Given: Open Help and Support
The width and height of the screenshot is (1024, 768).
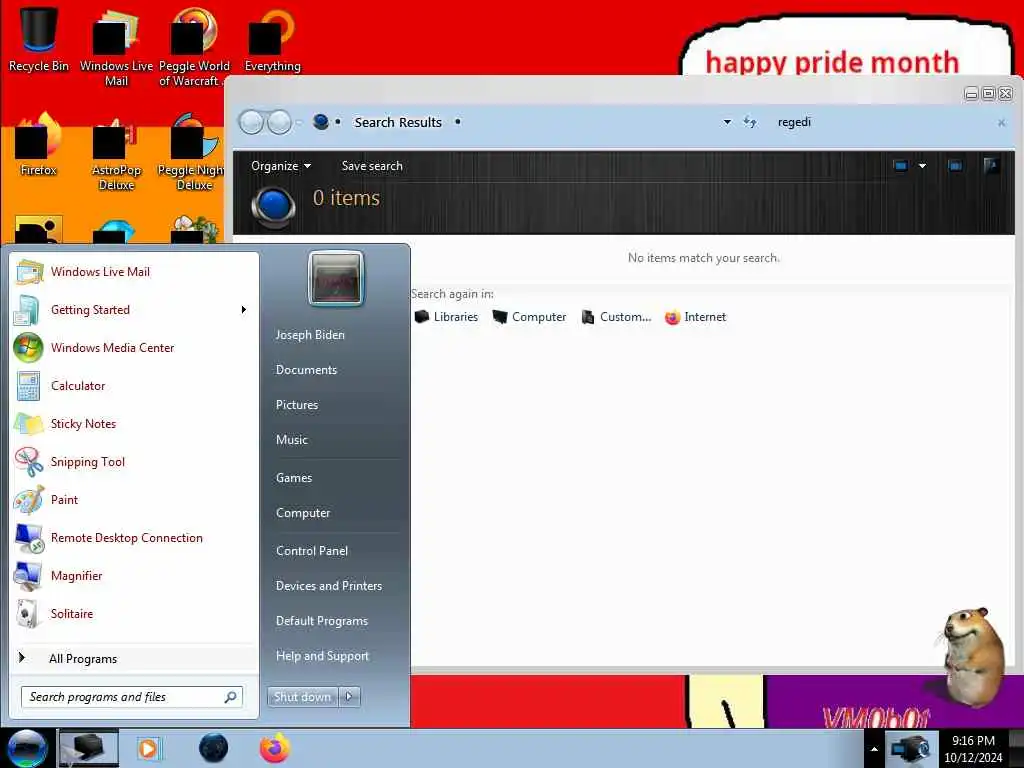Looking at the screenshot, I should [x=322, y=656].
